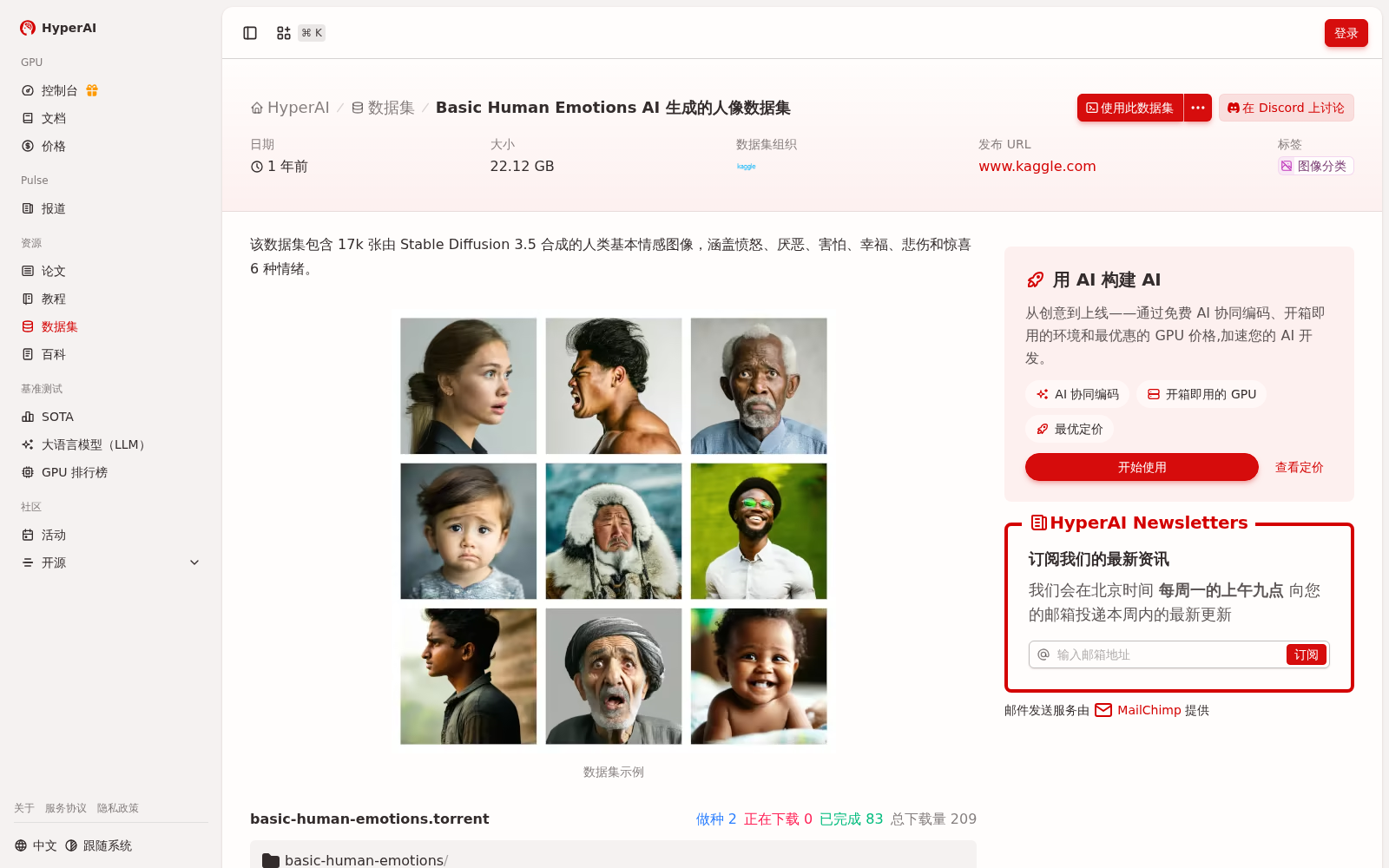The image size is (1389, 868).
Task: Click the rocket icon by 用 AI 构建 AI
Action: pyautogui.click(x=1035, y=279)
